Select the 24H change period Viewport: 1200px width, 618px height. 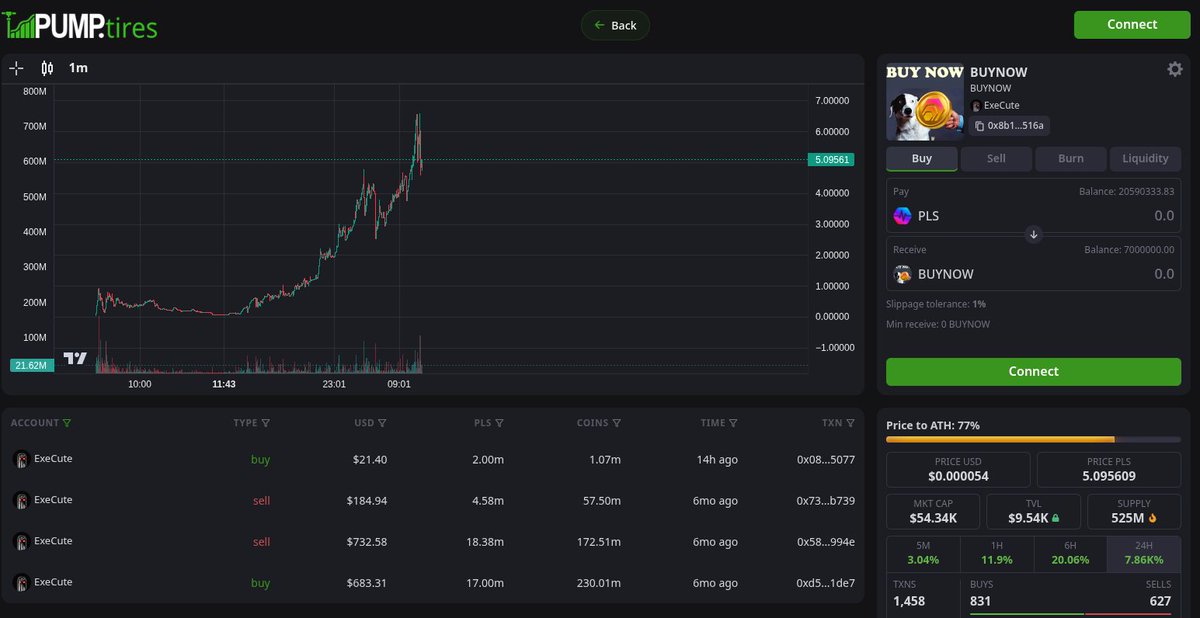click(1144, 554)
